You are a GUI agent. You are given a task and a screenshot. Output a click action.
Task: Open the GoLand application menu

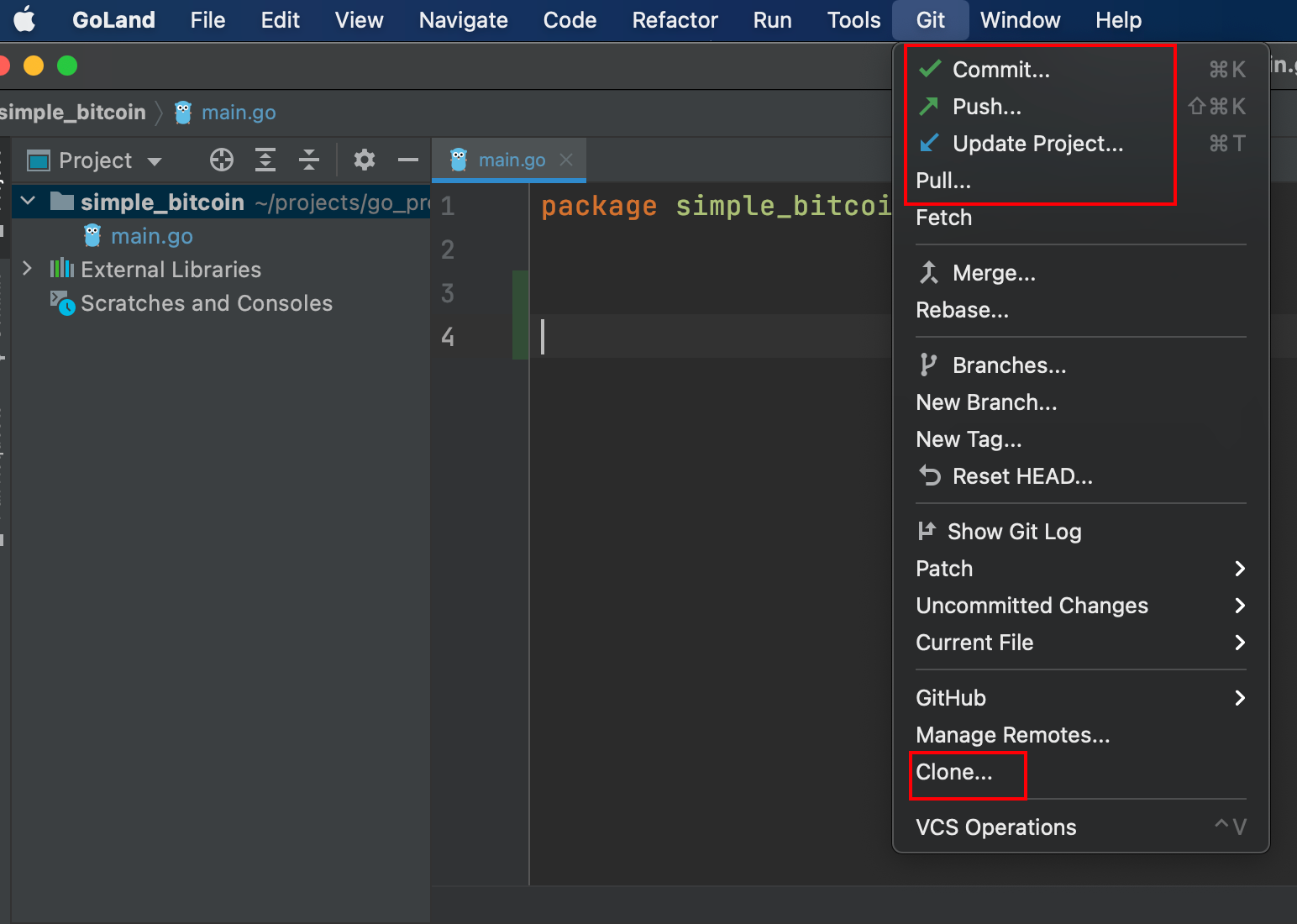pos(113,19)
